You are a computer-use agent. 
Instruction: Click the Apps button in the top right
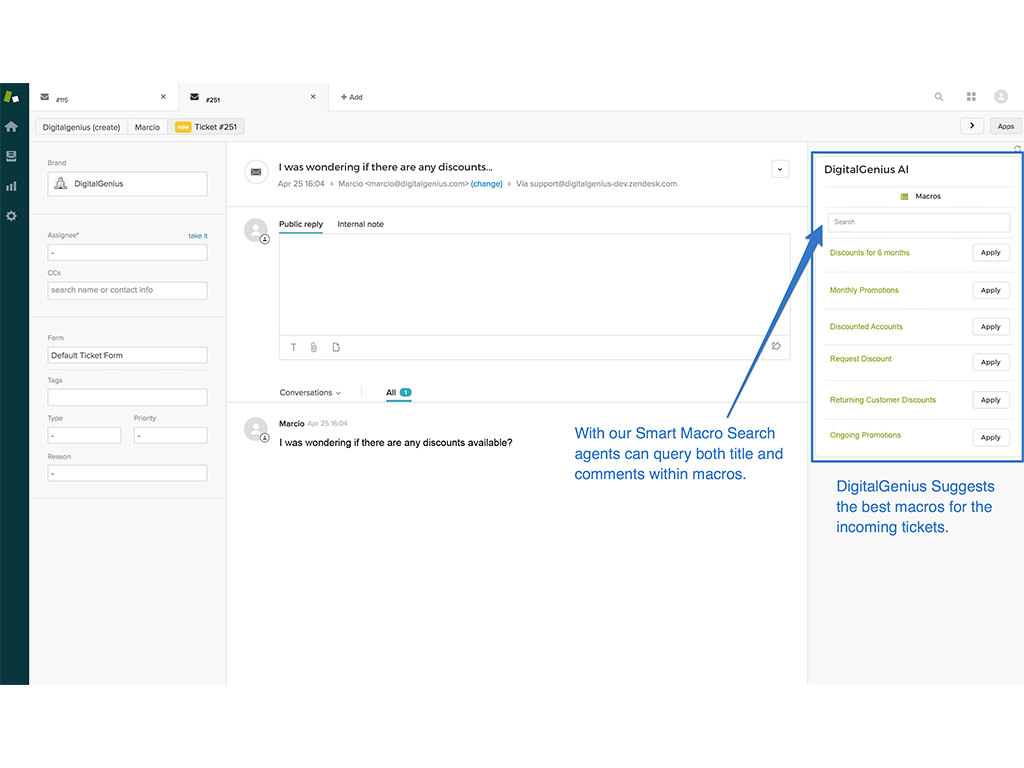[1005, 126]
